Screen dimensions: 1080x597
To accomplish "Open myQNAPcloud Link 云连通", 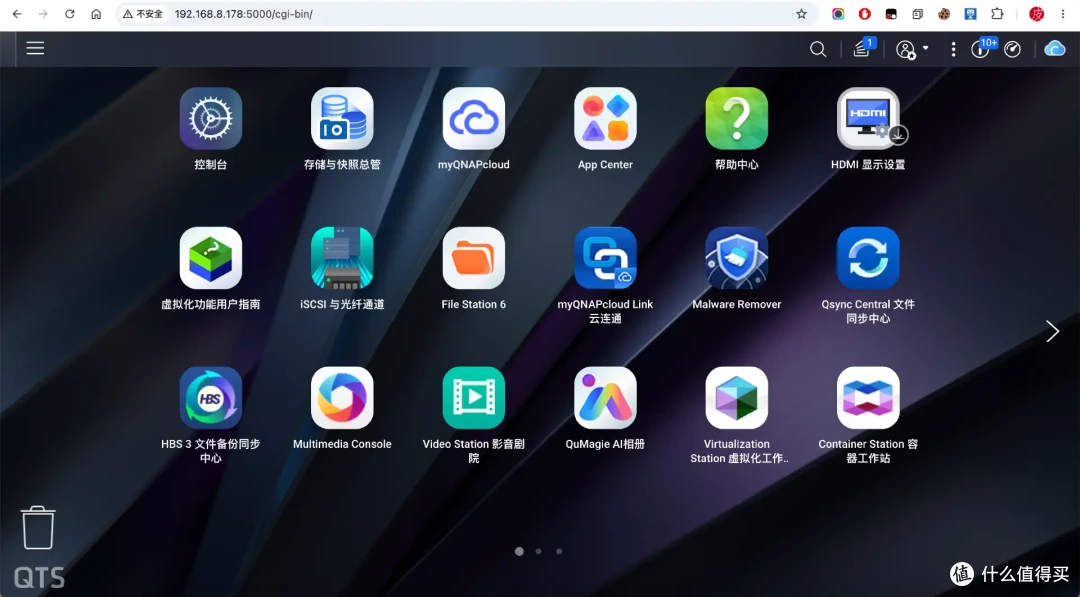I will 605,258.
